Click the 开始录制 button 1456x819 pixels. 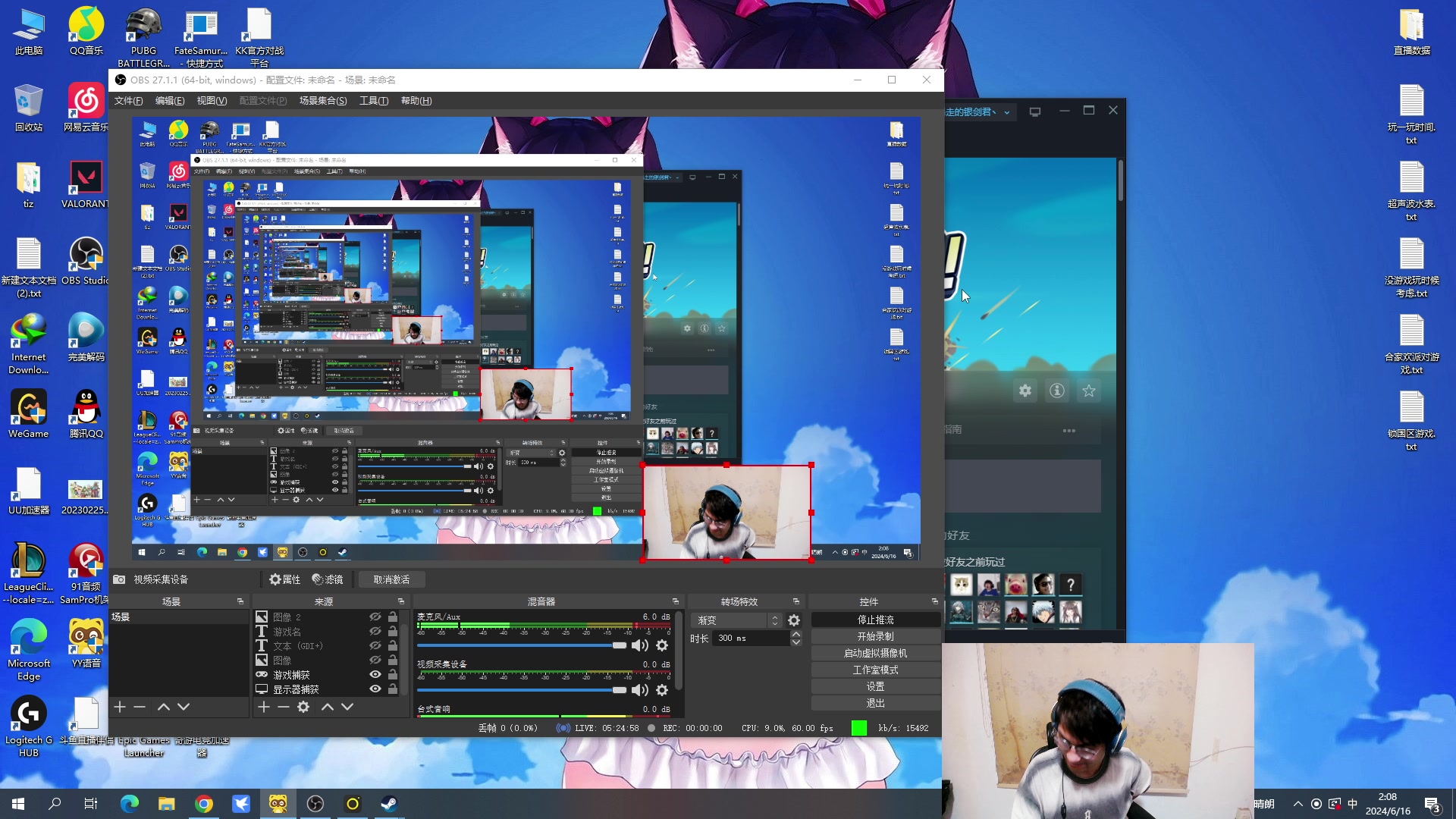pos(876,637)
